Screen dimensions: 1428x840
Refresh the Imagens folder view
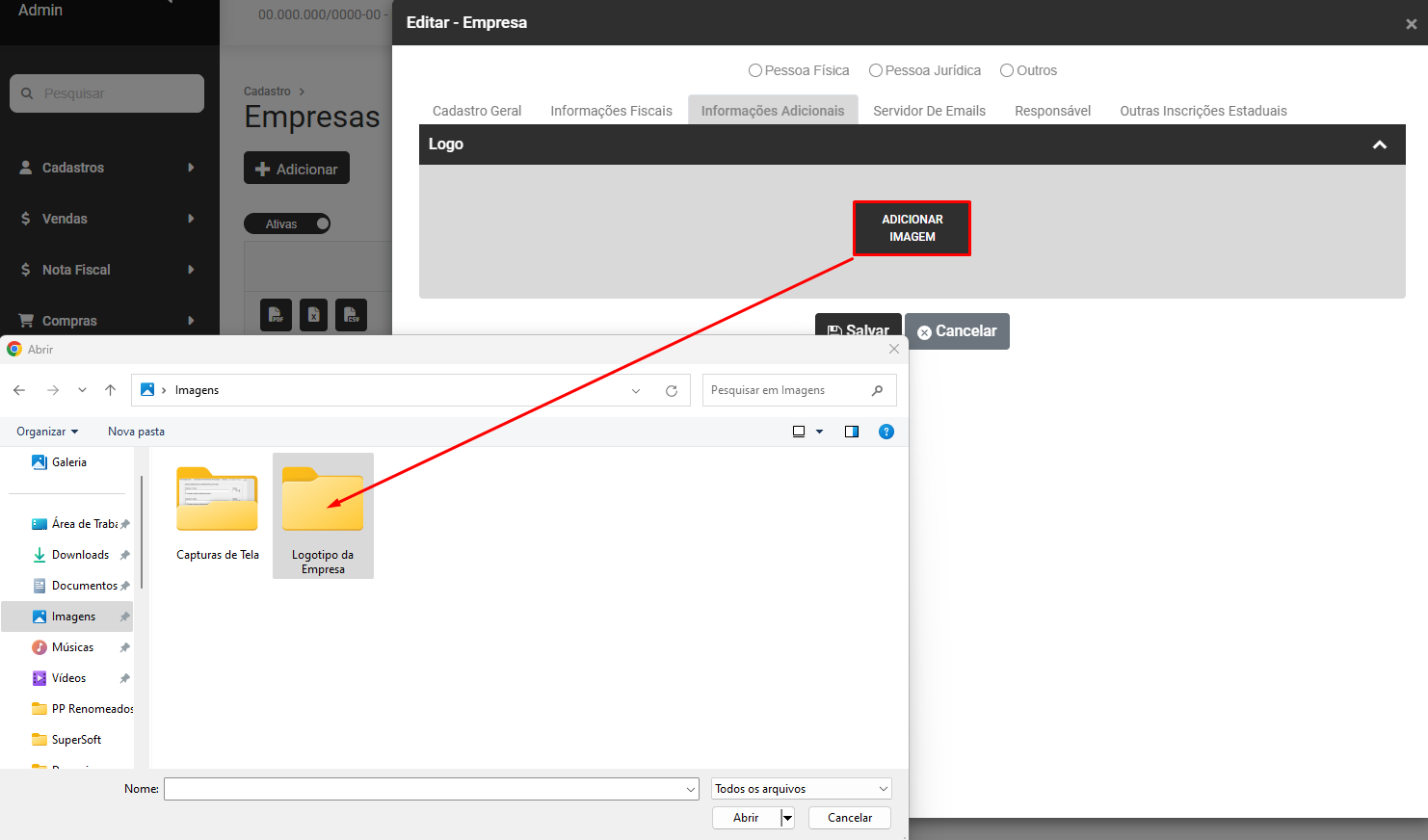(672, 390)
